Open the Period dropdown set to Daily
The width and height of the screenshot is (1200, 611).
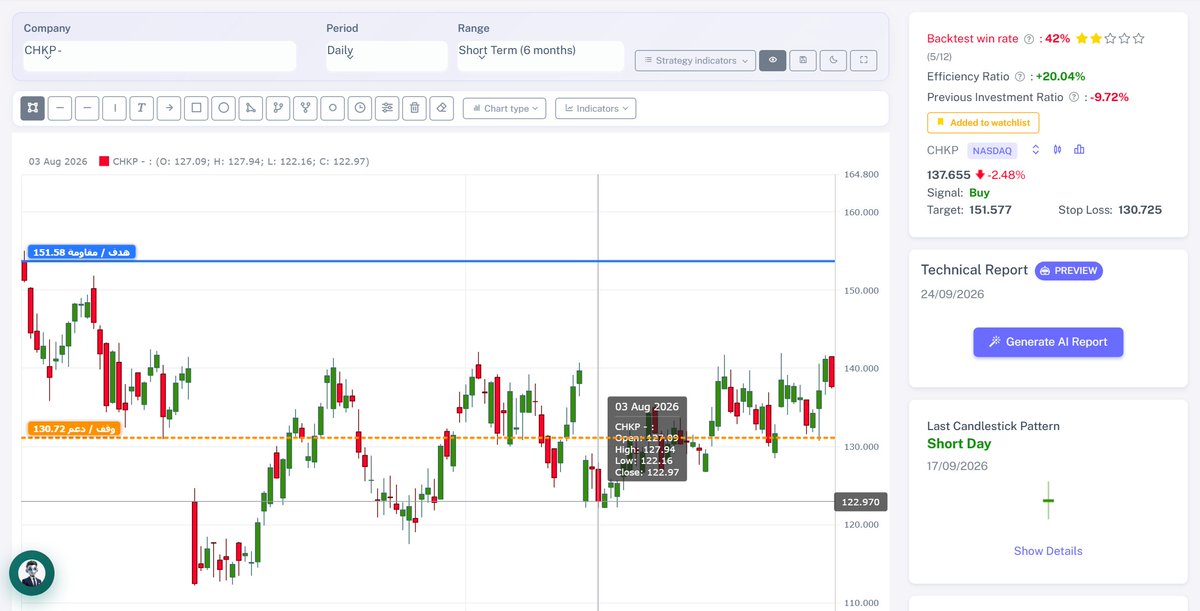[x=386, y=56]
